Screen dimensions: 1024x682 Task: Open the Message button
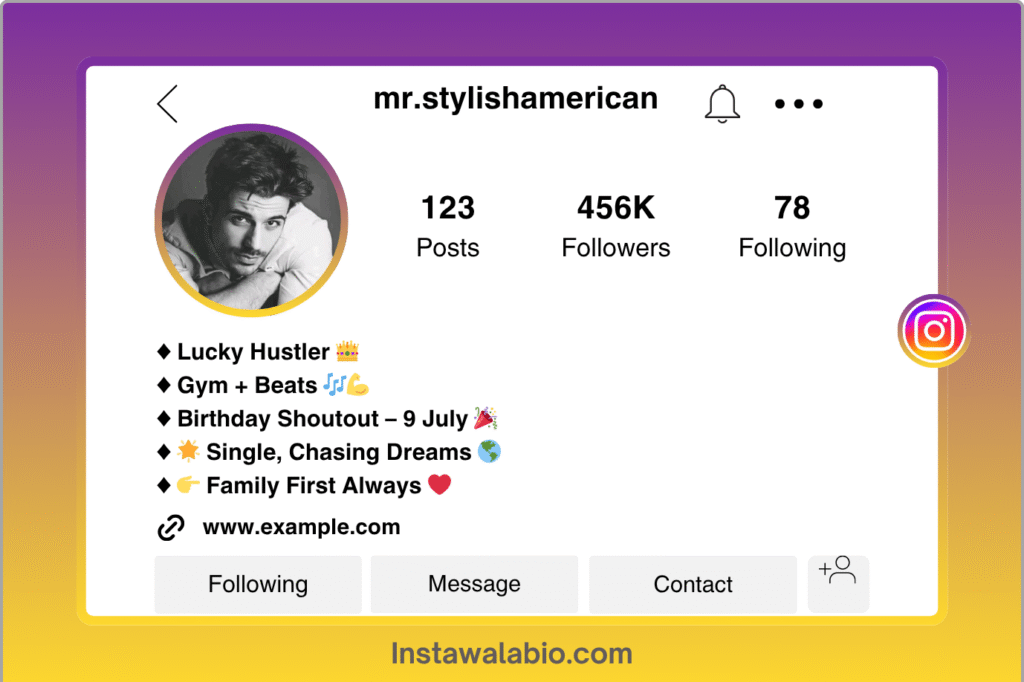(474, 584)
